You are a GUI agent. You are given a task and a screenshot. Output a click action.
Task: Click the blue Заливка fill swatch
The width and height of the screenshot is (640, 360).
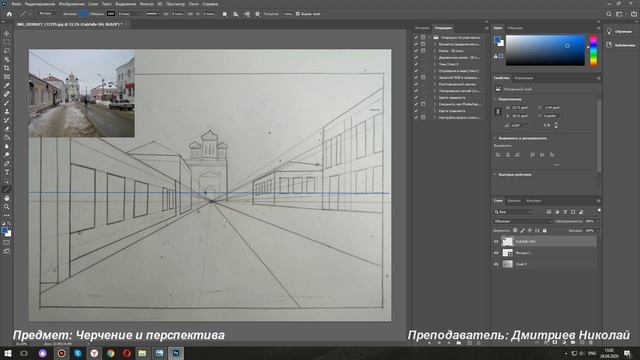pos(83,13)
